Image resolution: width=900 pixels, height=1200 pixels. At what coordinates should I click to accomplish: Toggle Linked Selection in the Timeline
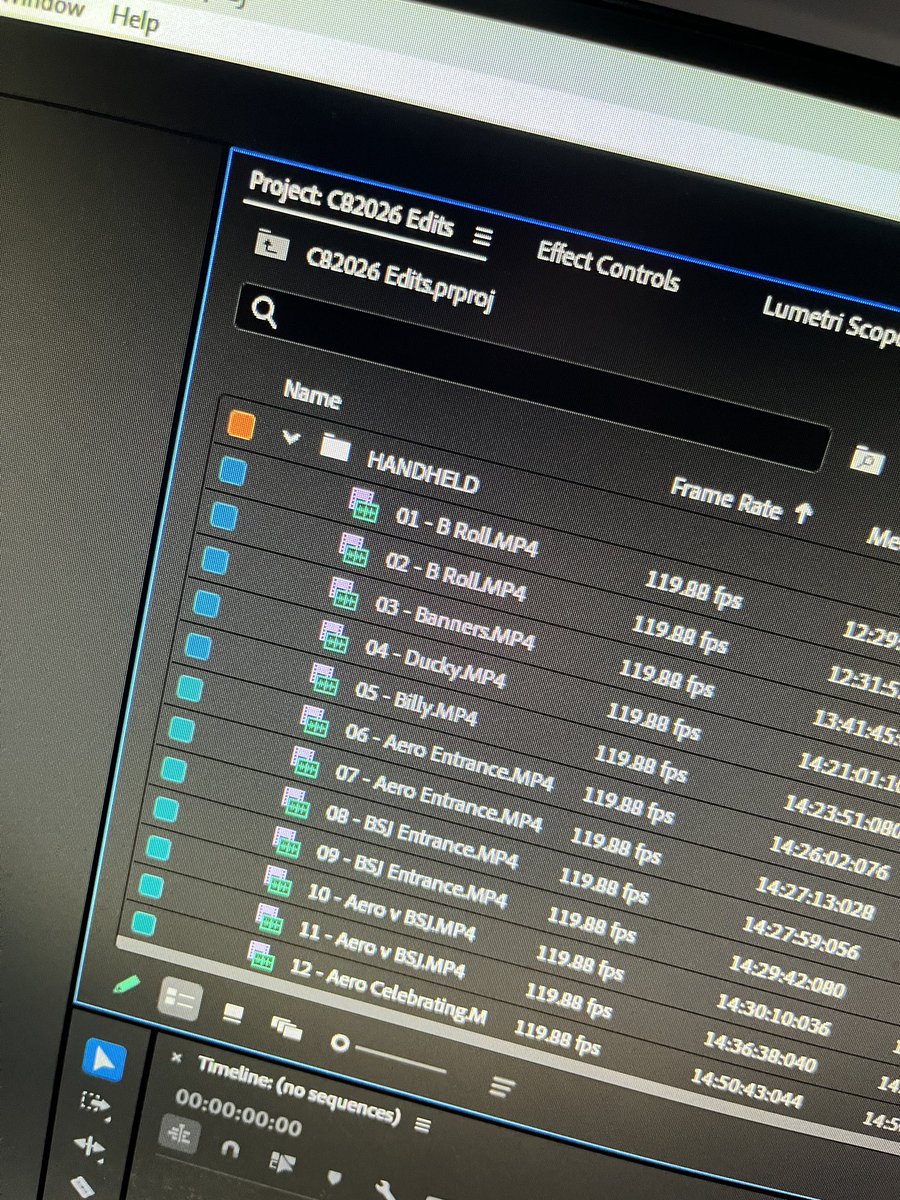[x=281, y=1163]
